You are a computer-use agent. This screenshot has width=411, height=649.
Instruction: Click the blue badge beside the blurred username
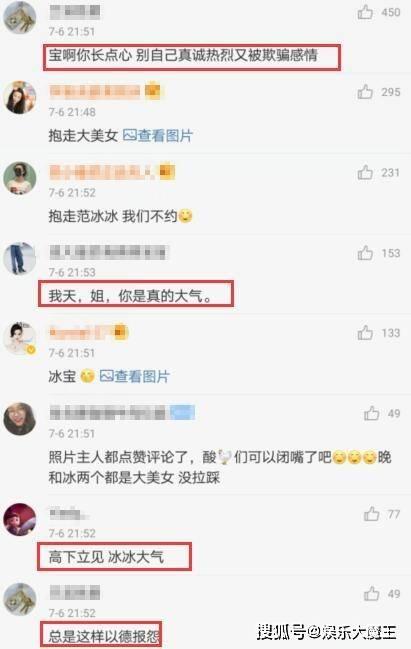tap(182, 413)
